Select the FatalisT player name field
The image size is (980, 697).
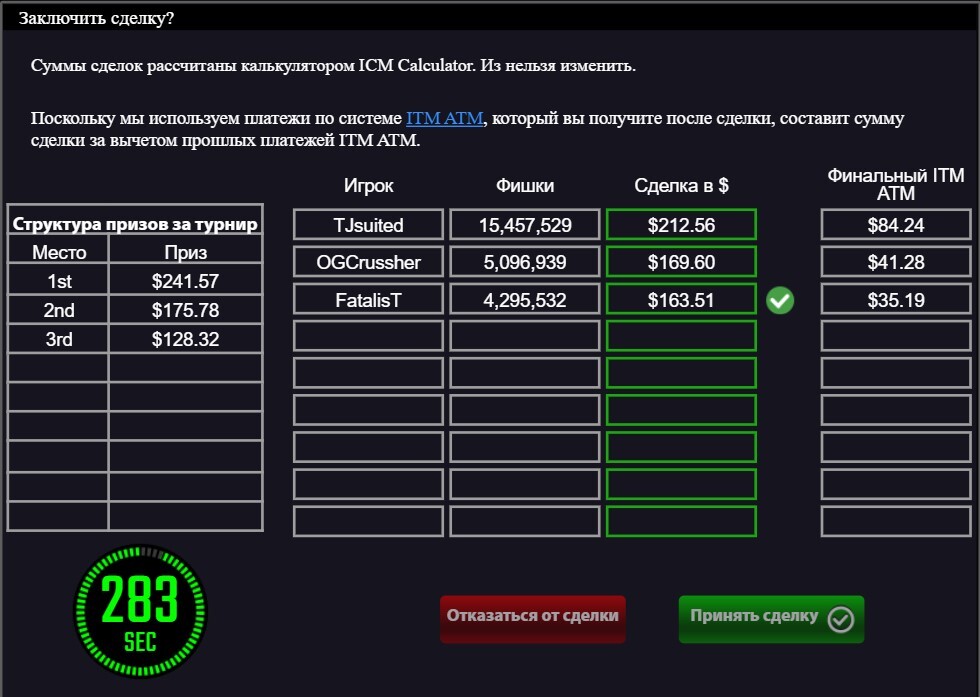(368, 300)
